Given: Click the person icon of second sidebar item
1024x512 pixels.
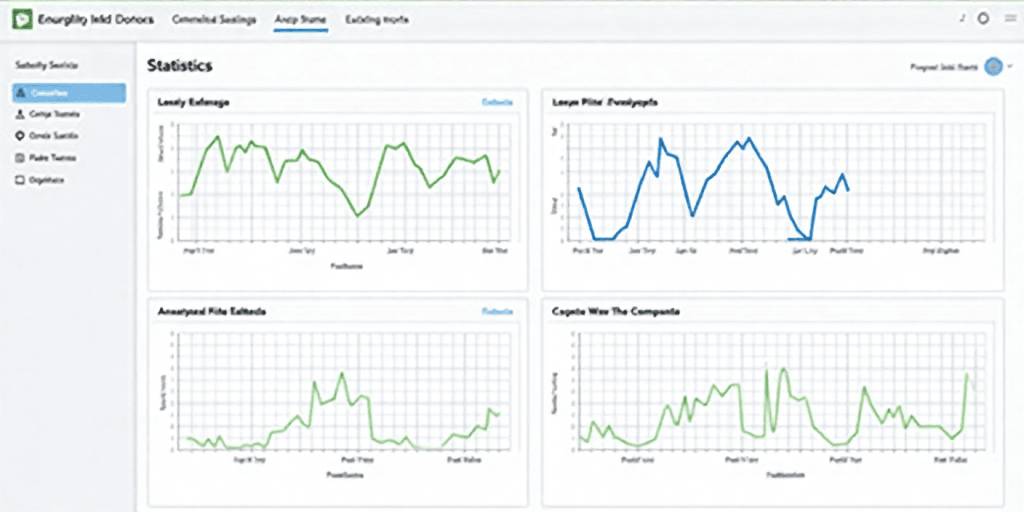Looking at the screenshot, I should (x=21, y=115).
